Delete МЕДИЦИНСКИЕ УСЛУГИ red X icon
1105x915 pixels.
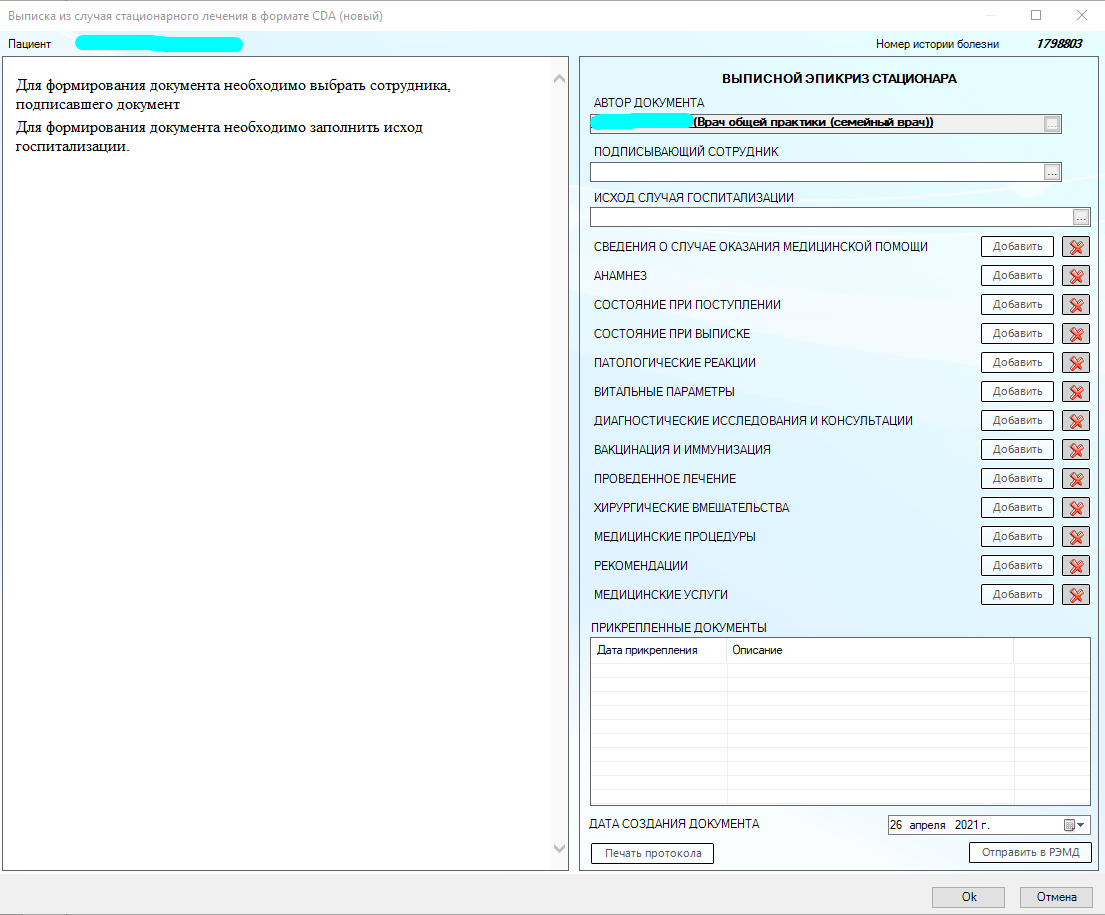click(x=1075, y=594)
